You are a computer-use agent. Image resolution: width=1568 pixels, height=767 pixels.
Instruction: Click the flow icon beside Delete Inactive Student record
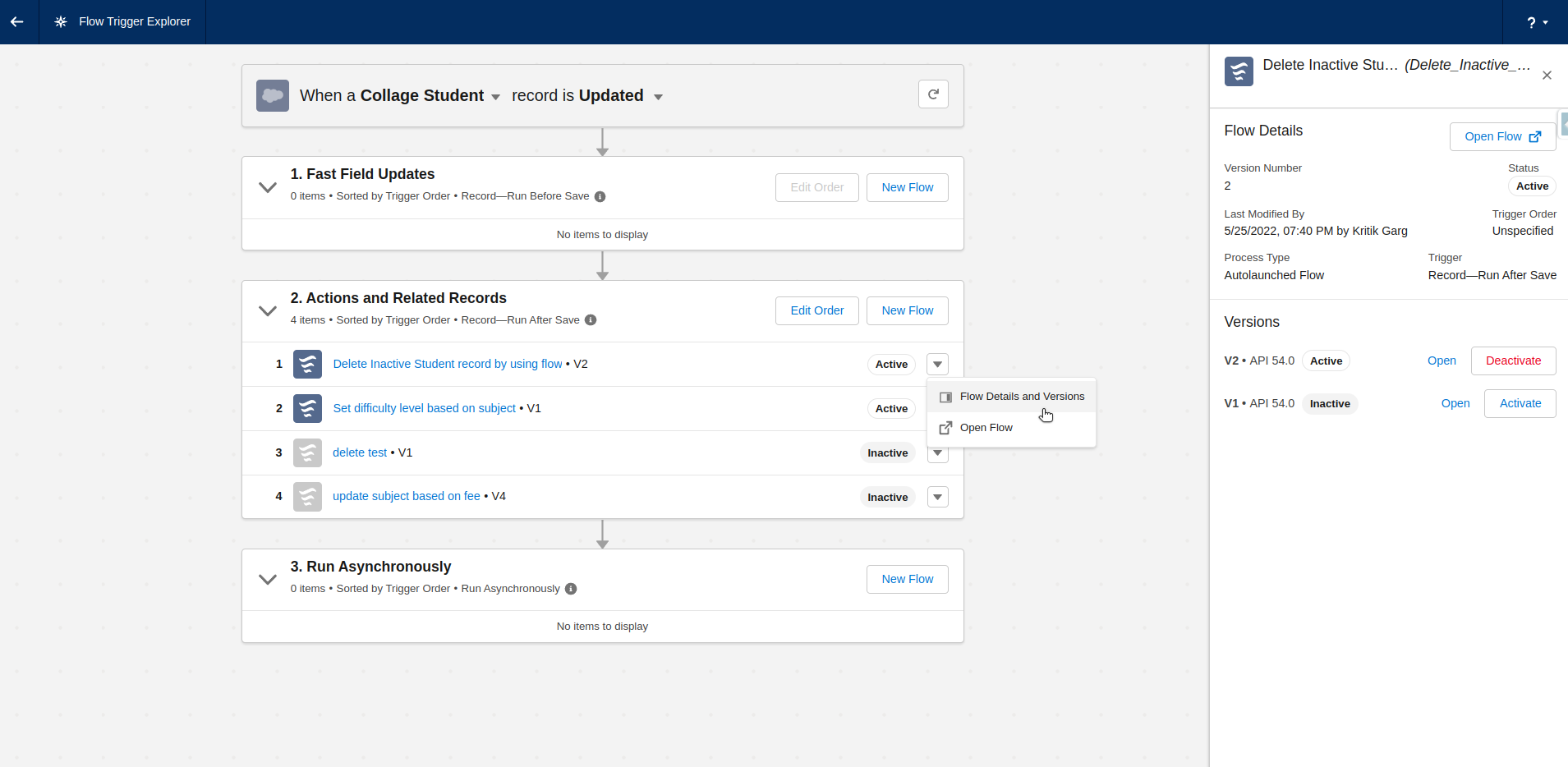point(307,364)
